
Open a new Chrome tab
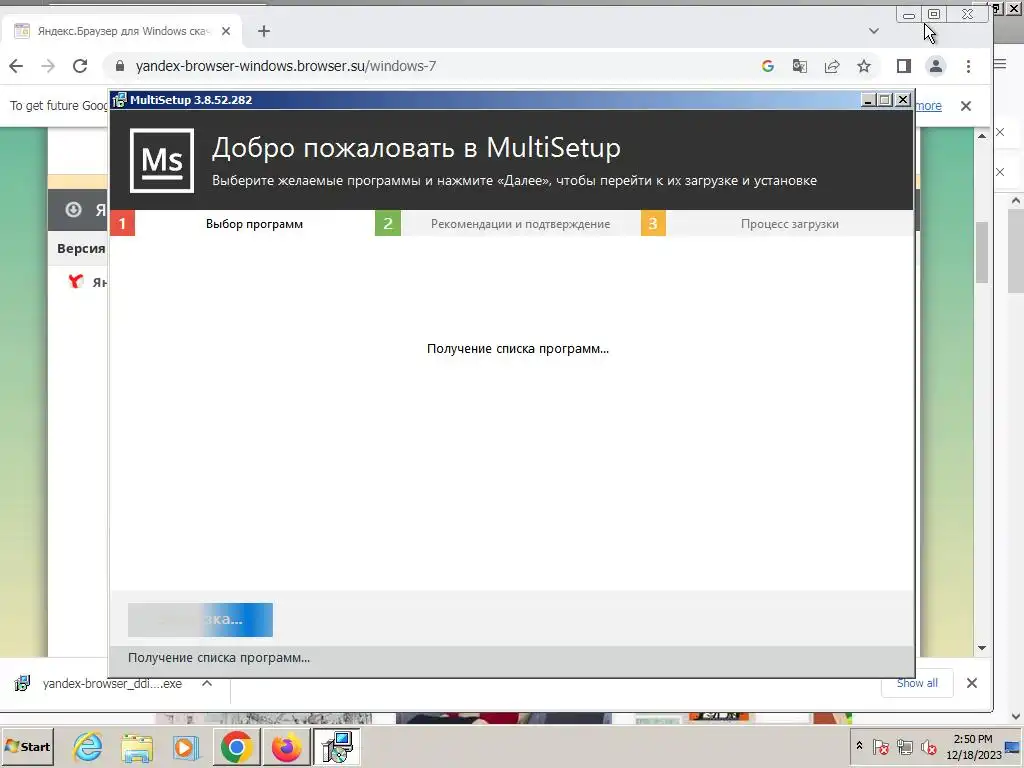point(264,31)
